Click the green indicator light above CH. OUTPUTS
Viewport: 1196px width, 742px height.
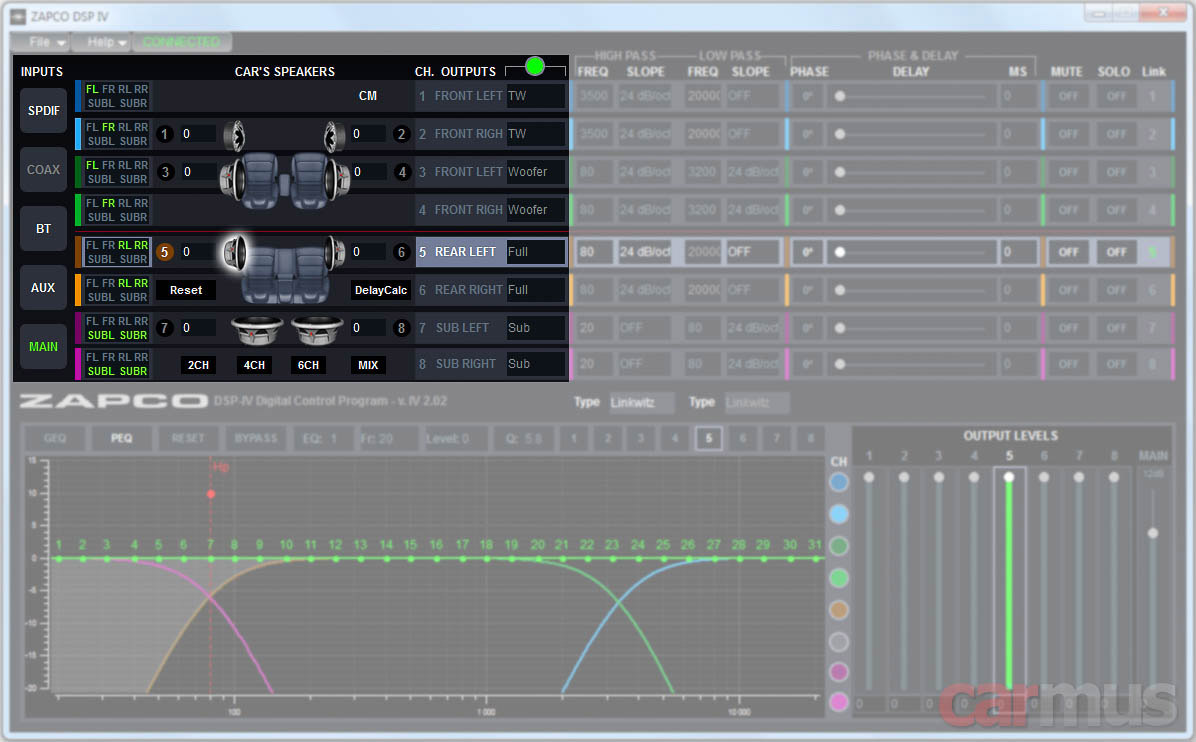tap(535, 66)
